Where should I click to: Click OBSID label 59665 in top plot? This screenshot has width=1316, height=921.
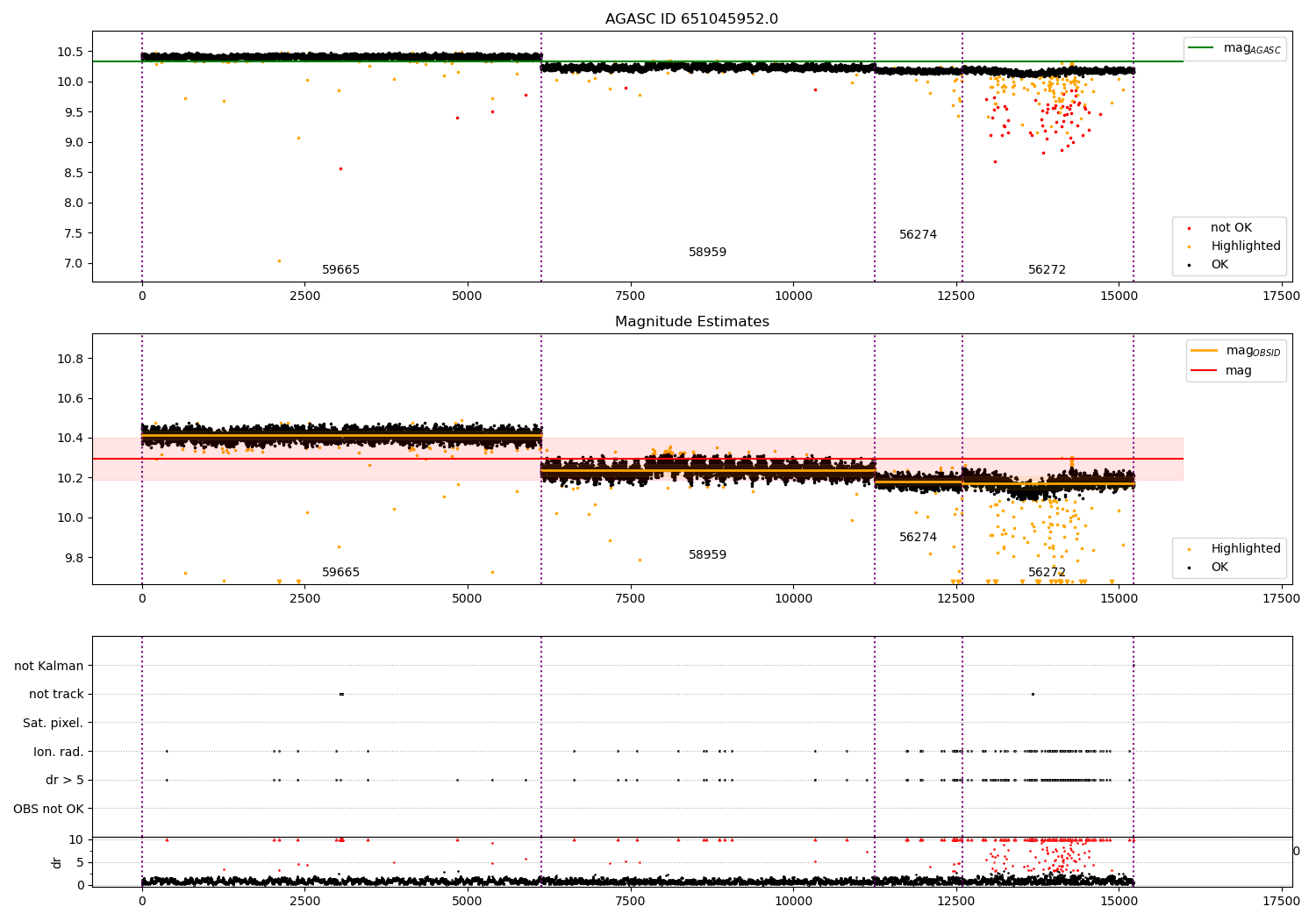click(x=340, y=270)
